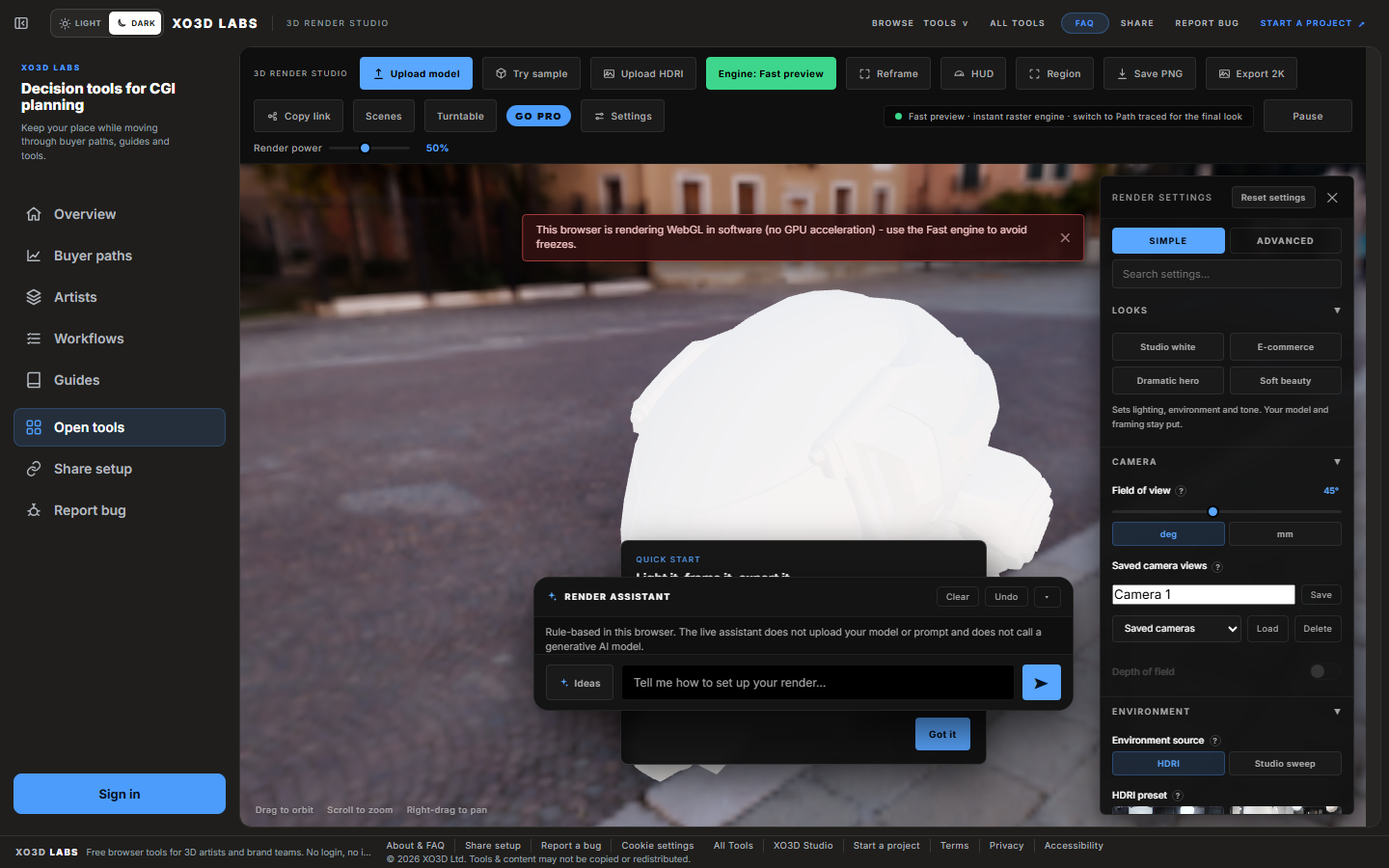1389x868 pixels.
Task: Switch to the Simple settings tab
Action: pyautogui.click(x=1168, y=241)
